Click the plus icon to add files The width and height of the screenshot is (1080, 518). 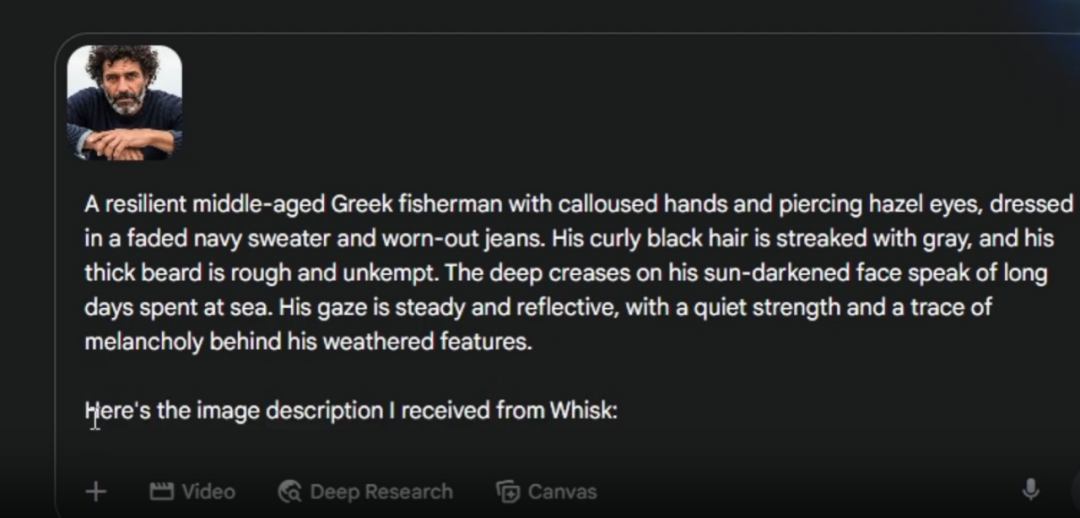point(96,491)
